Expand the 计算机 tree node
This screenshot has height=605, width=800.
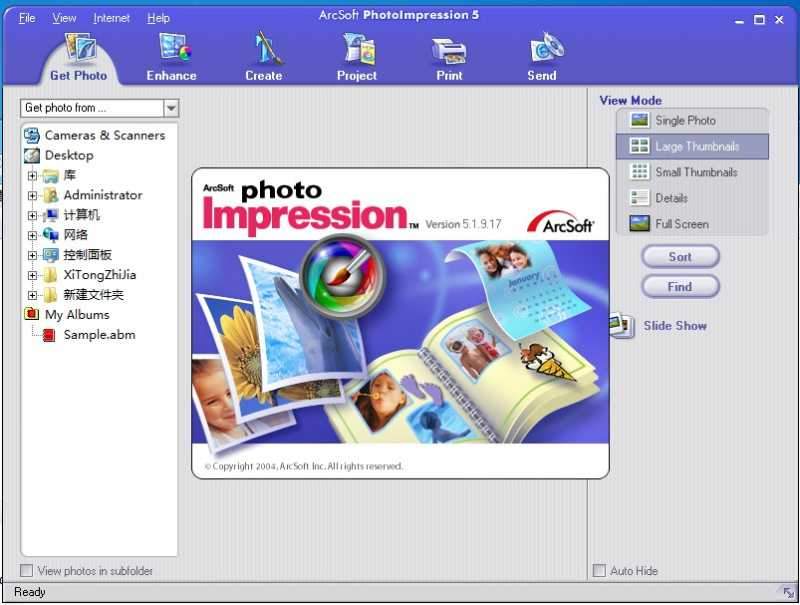(x=31, y=215)
